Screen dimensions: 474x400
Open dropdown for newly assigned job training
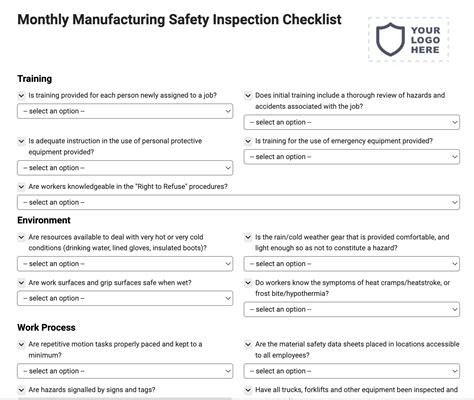pos(125,111)
